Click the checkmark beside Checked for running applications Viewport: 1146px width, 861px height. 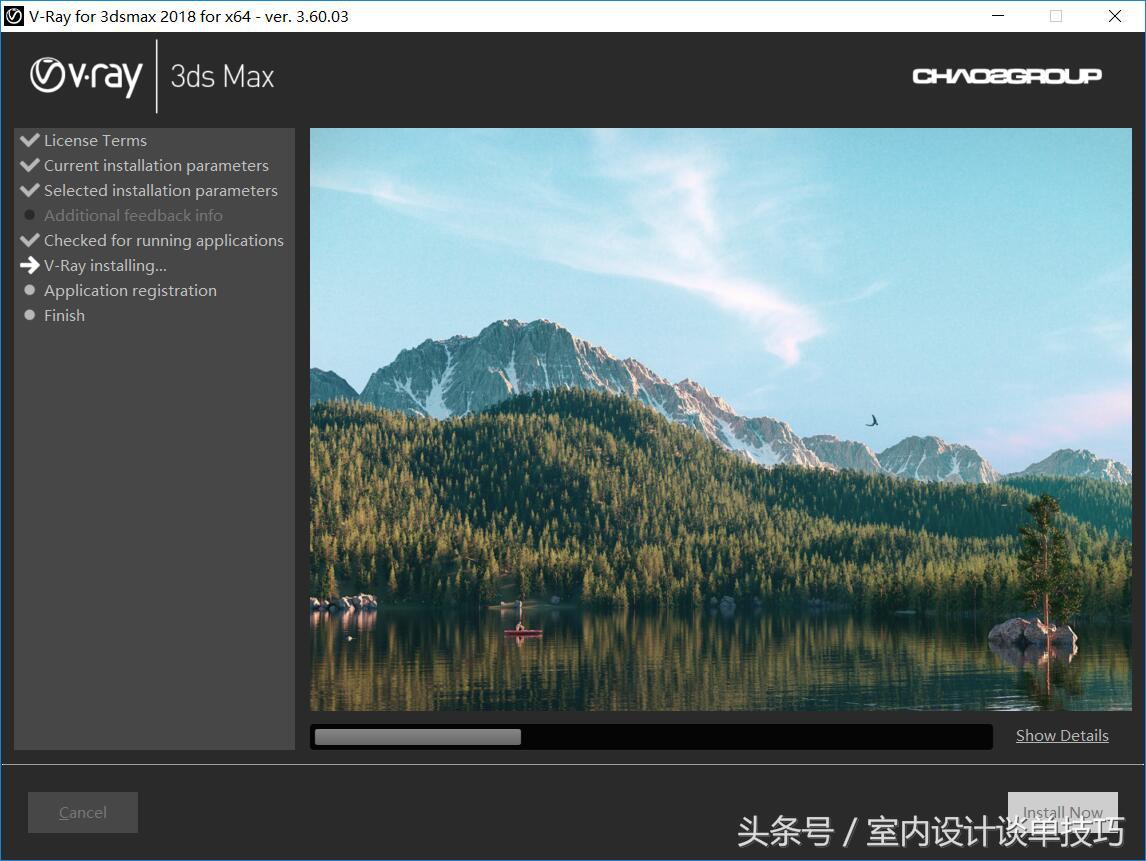(29, 240)
